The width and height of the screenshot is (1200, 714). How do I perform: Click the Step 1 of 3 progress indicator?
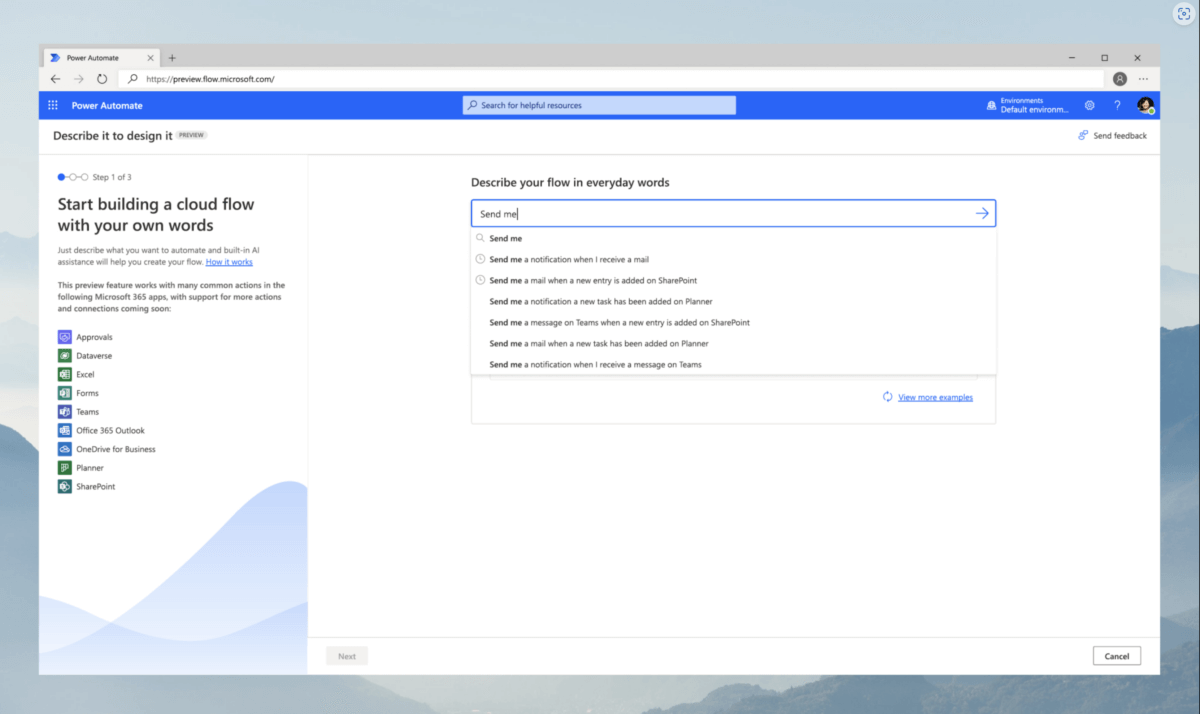[x=94, y=177]
